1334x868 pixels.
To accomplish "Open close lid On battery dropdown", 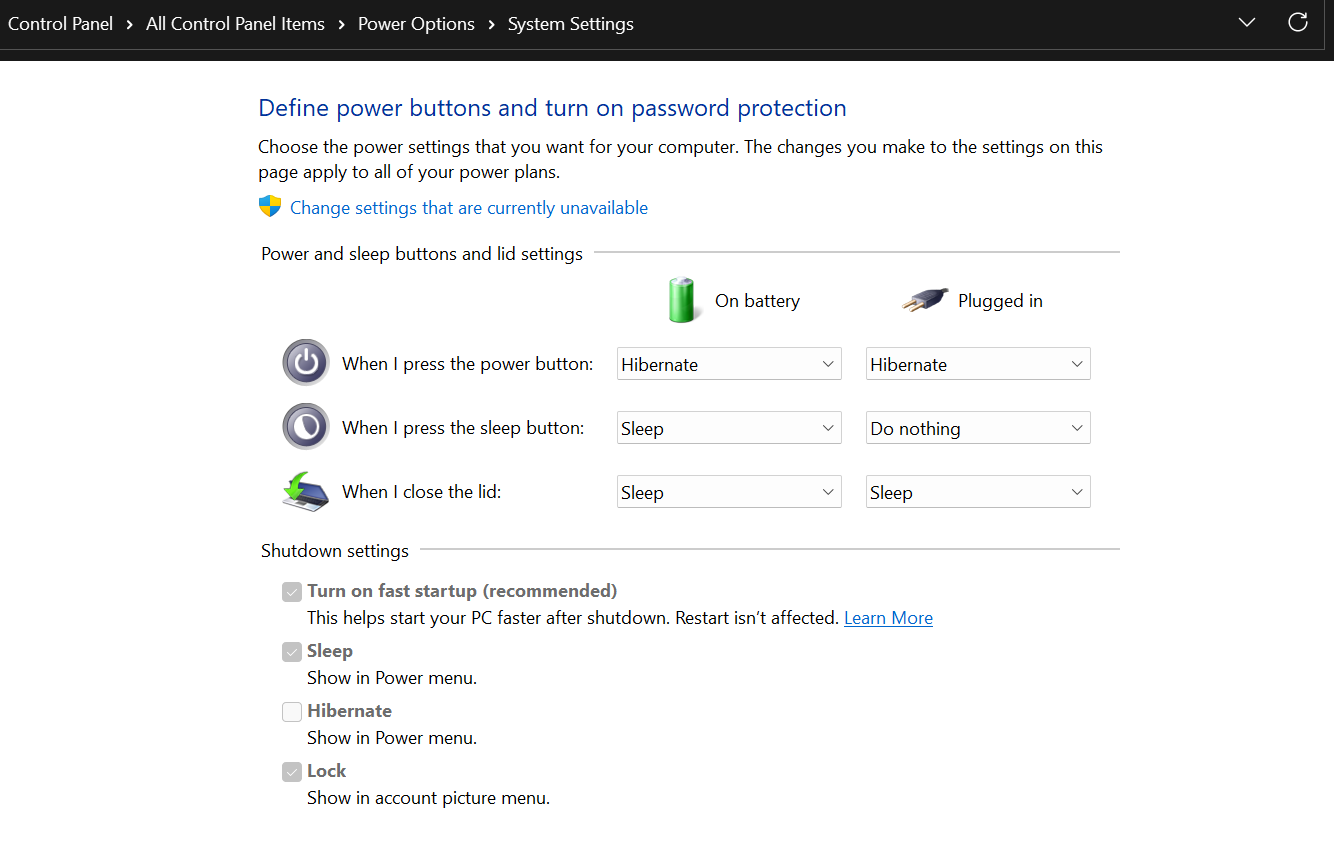I will click(x=728, y=492).
